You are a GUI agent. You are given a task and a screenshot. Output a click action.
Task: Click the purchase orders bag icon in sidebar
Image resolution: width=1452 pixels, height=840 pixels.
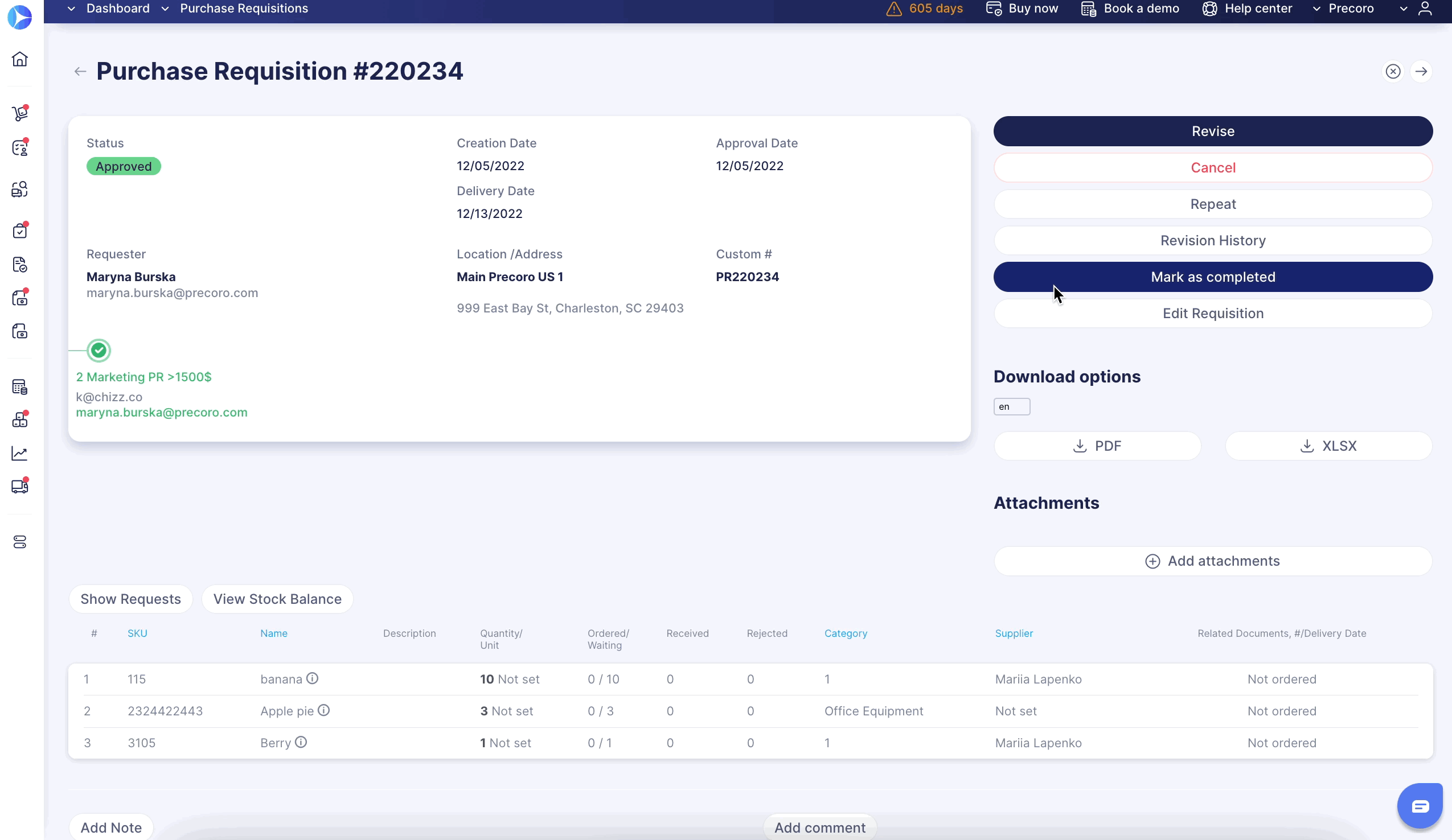coord(20,230)
